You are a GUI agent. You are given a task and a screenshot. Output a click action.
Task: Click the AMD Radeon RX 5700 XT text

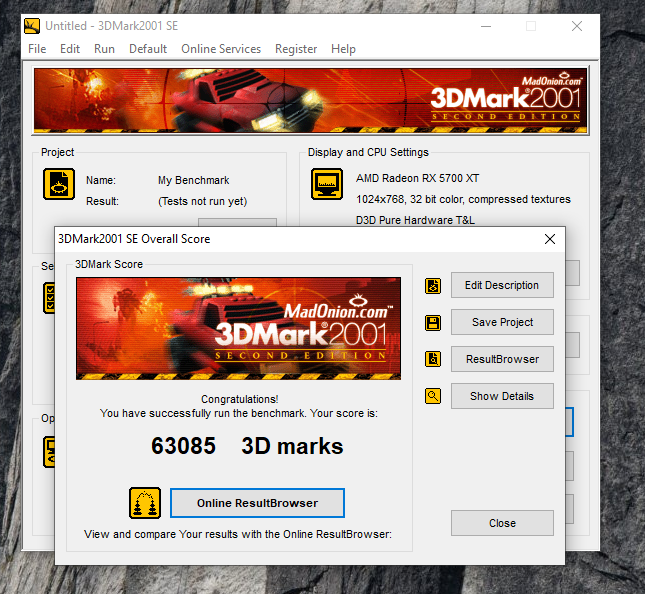coord(418,178)
